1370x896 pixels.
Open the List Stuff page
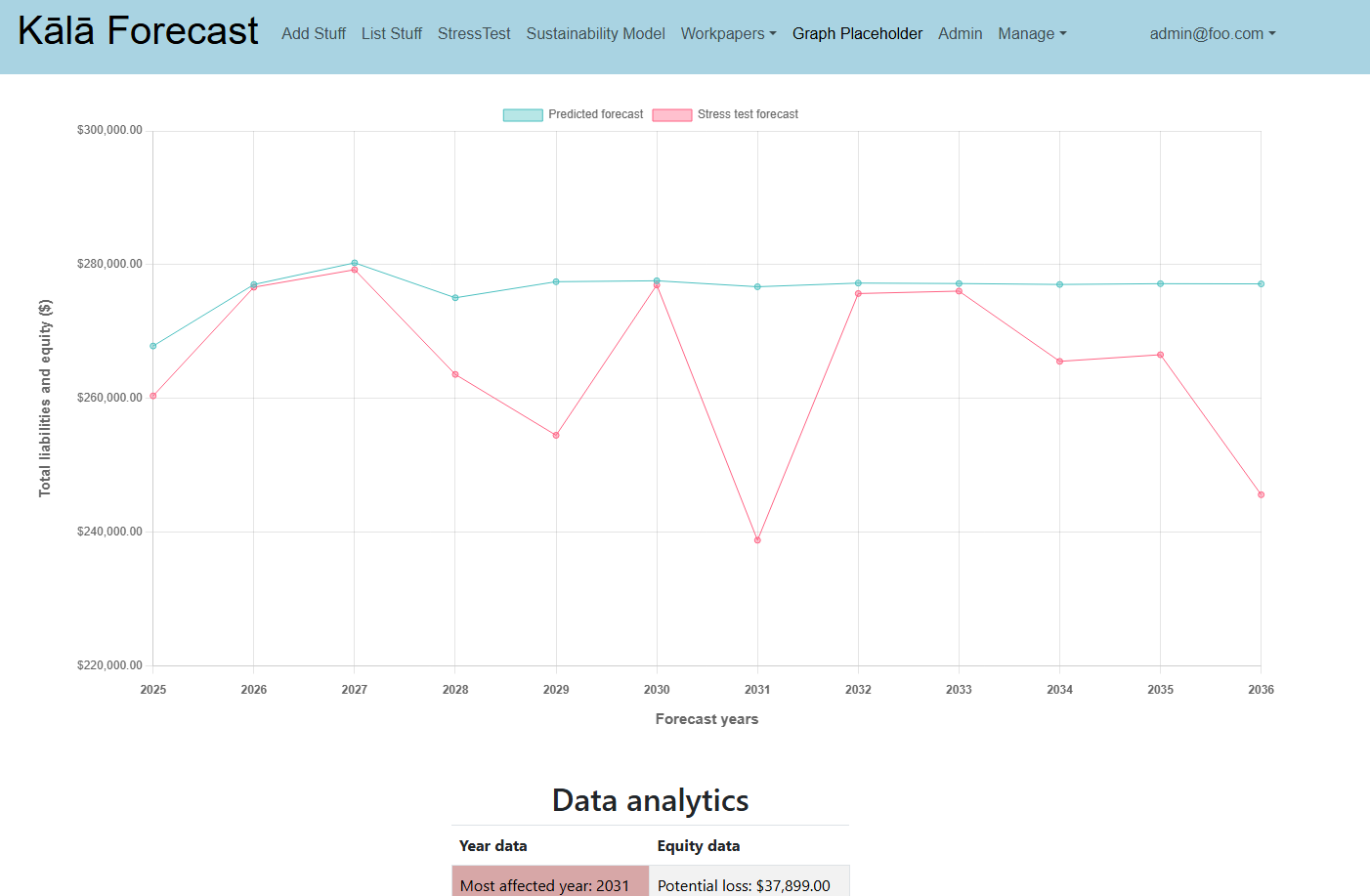coord(391,33)
